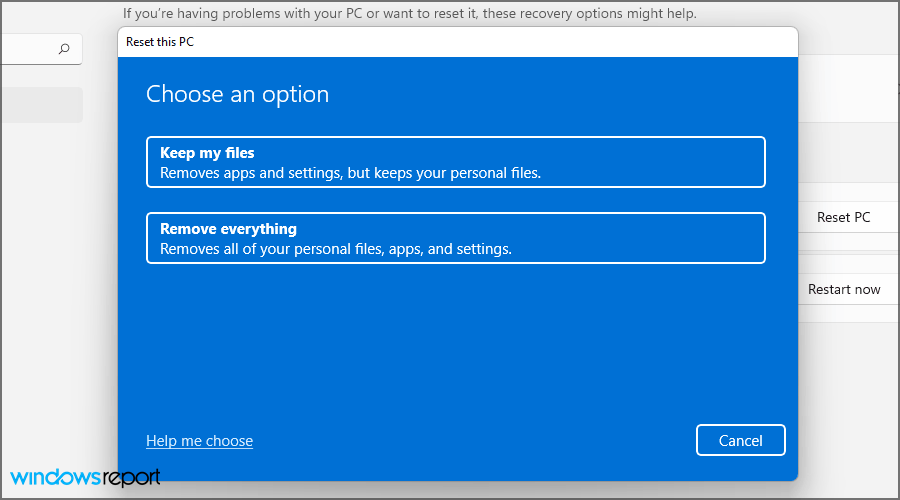Click the Removes all personal files description
The image size is (900, 500).
pos(336,249)
